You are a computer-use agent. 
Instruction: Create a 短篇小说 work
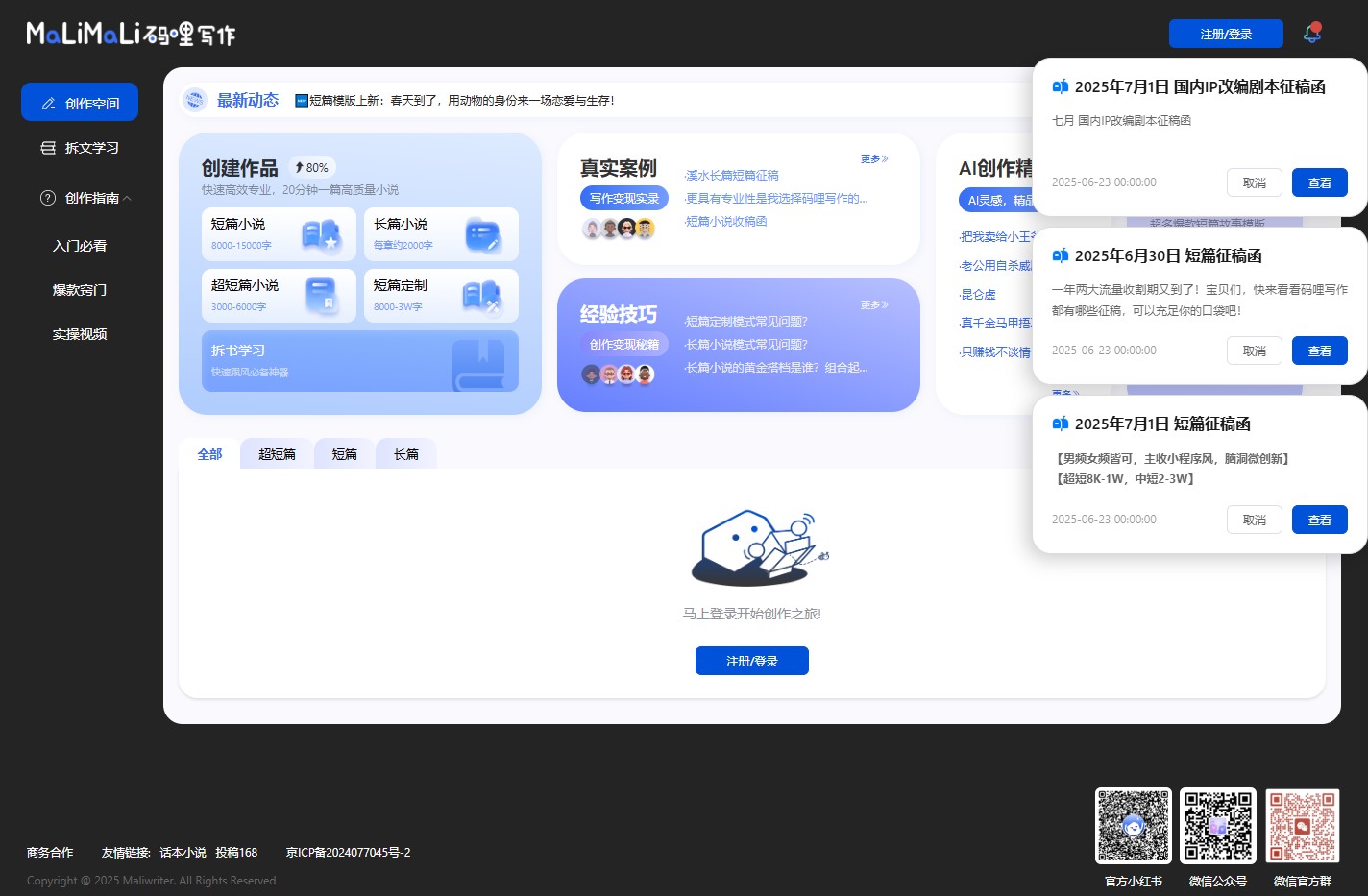(x=279, y=234)
